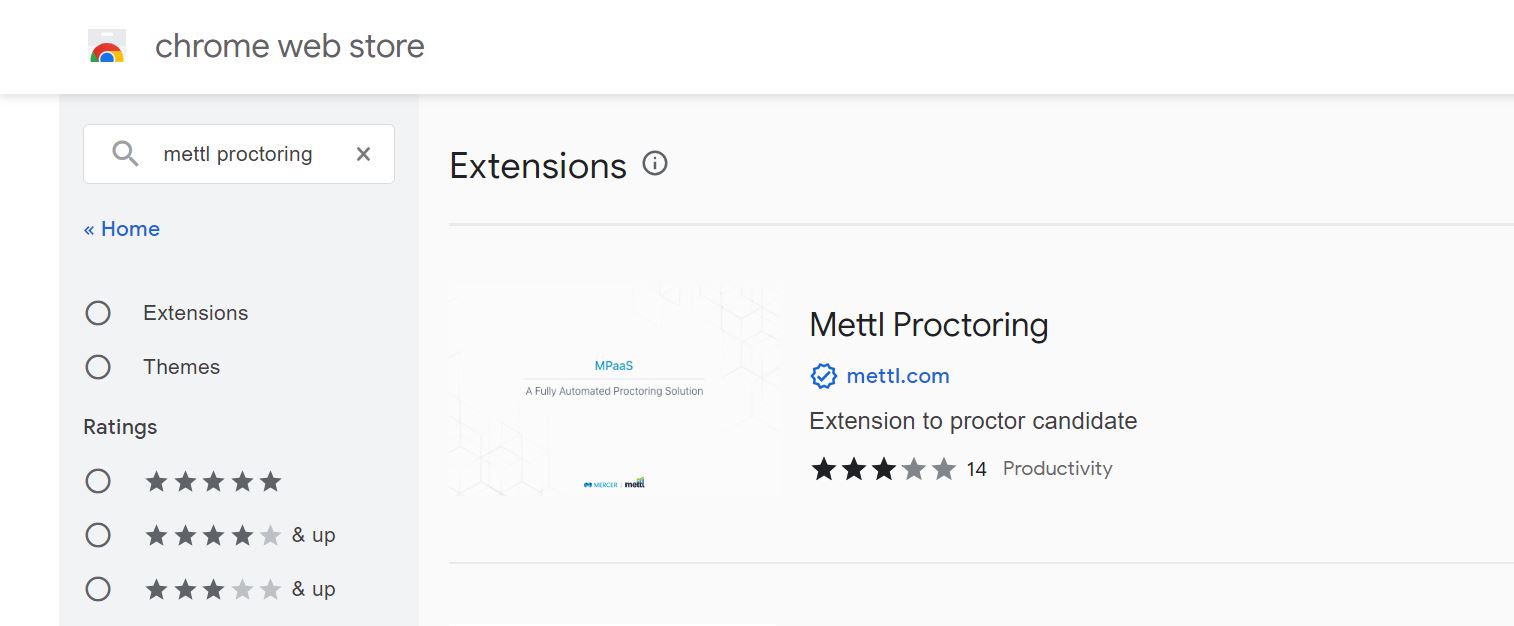Click the Mettl Proctoring star rating
Viewport: 1514px width, 626px height.
click(x=883, y=469)
